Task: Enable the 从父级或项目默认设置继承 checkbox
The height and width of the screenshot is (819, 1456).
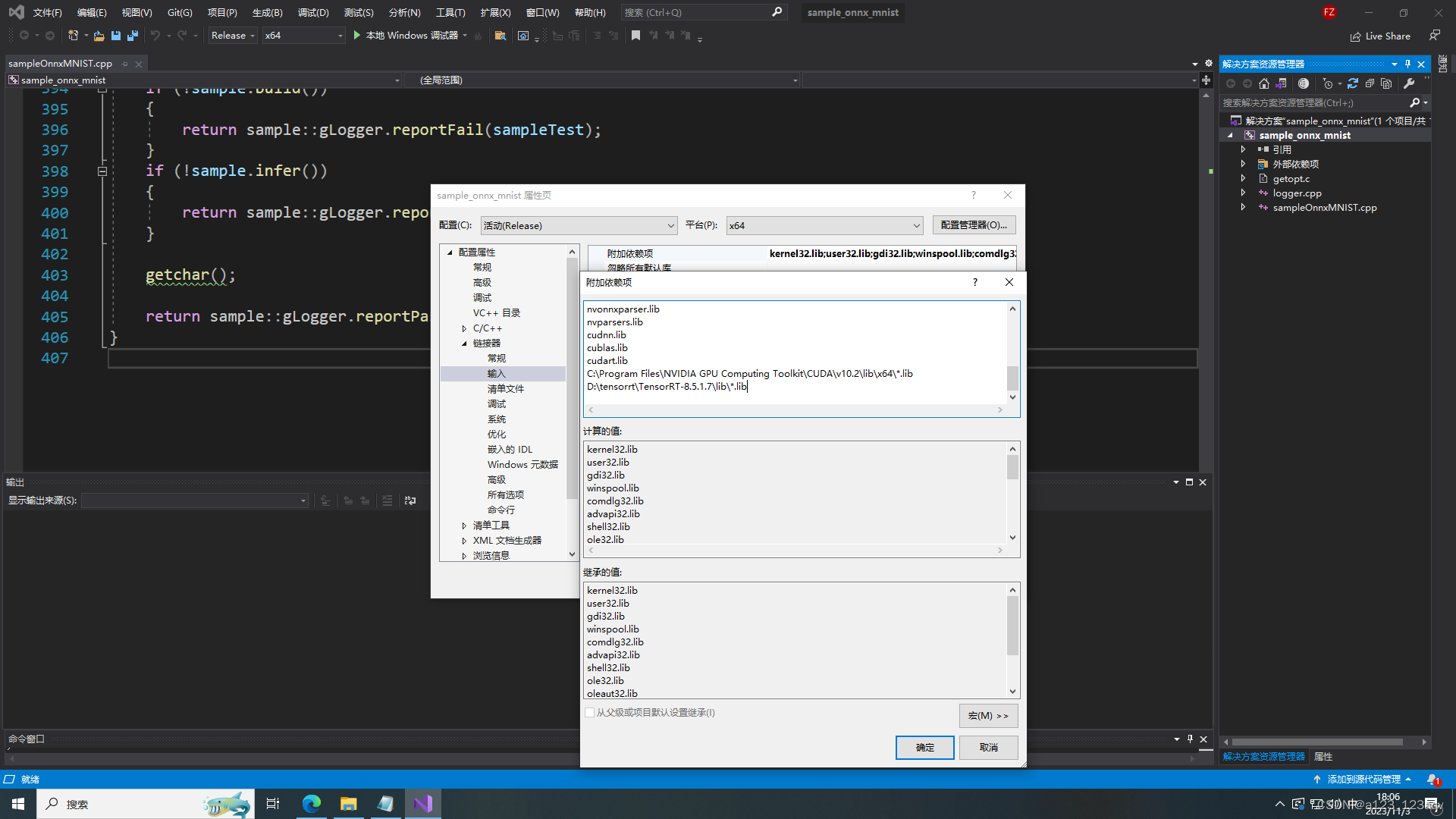Action: [590, 713]
